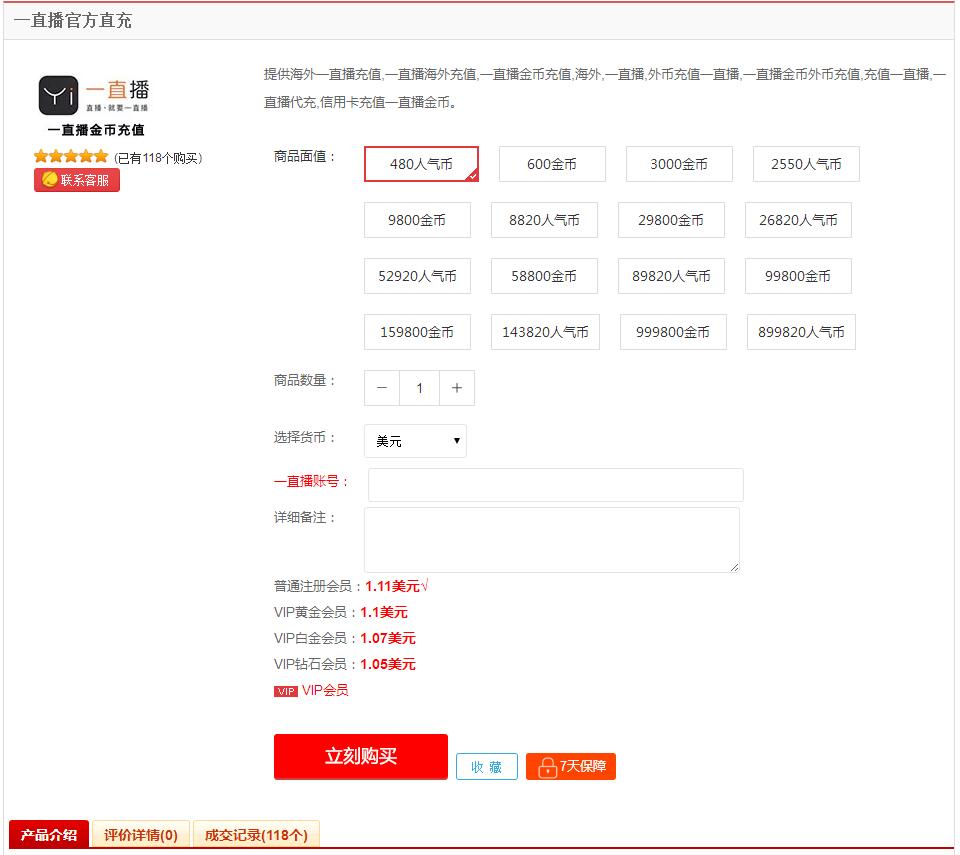Click the 联系客服 contact support button
Viewport: 960px width, 855px height.
[77, 180]
